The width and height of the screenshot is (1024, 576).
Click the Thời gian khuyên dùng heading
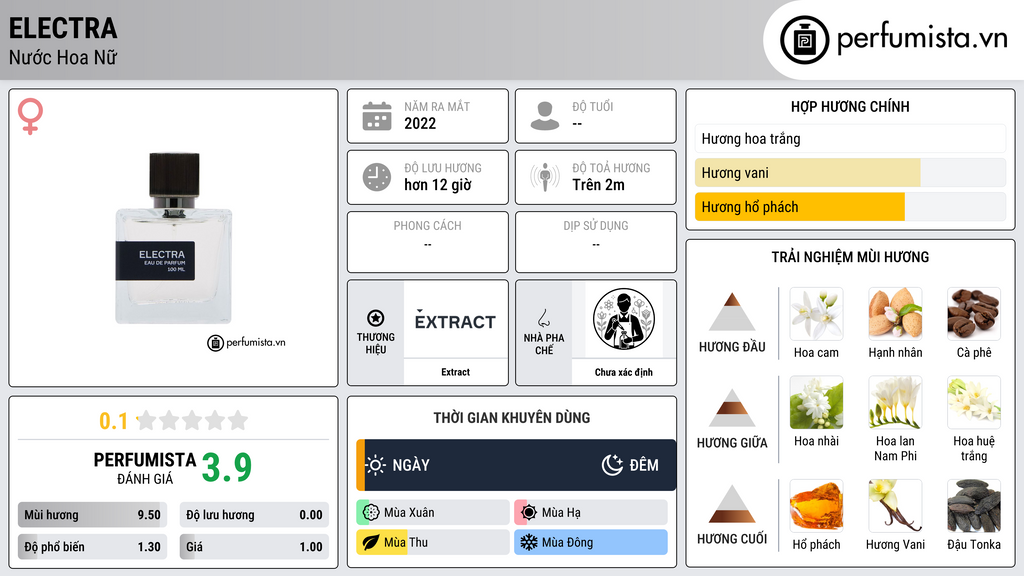coord(512,418)
